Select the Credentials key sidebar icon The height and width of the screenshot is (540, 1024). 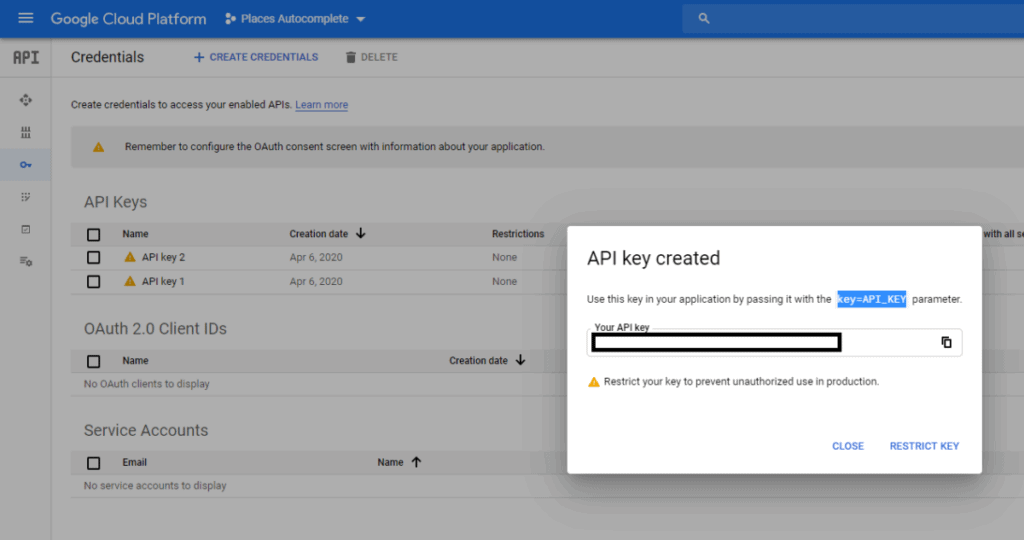click(x=26, y=165)
